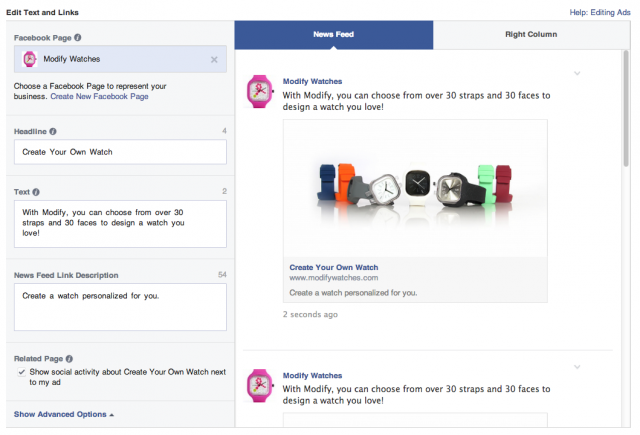This screenshot has width=640, height=435.
Task: Toggle the show social activity checkmark
Action: (22, 371)
